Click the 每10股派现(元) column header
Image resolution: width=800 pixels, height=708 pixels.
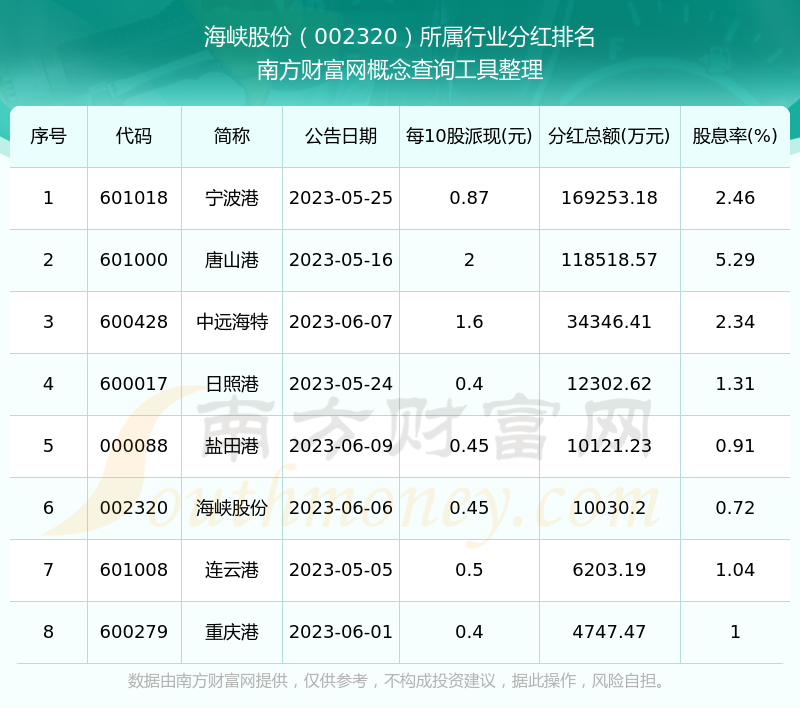coord(469,136)
